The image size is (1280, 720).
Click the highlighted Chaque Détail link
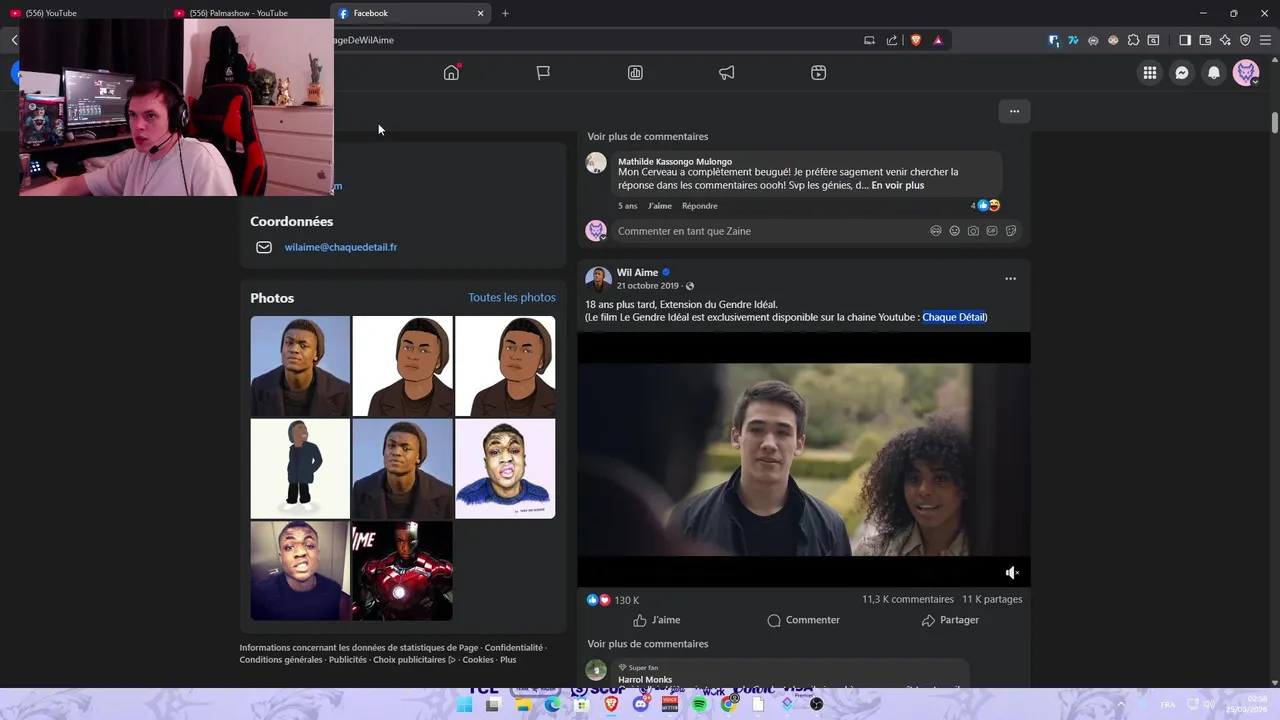[954, 317]
